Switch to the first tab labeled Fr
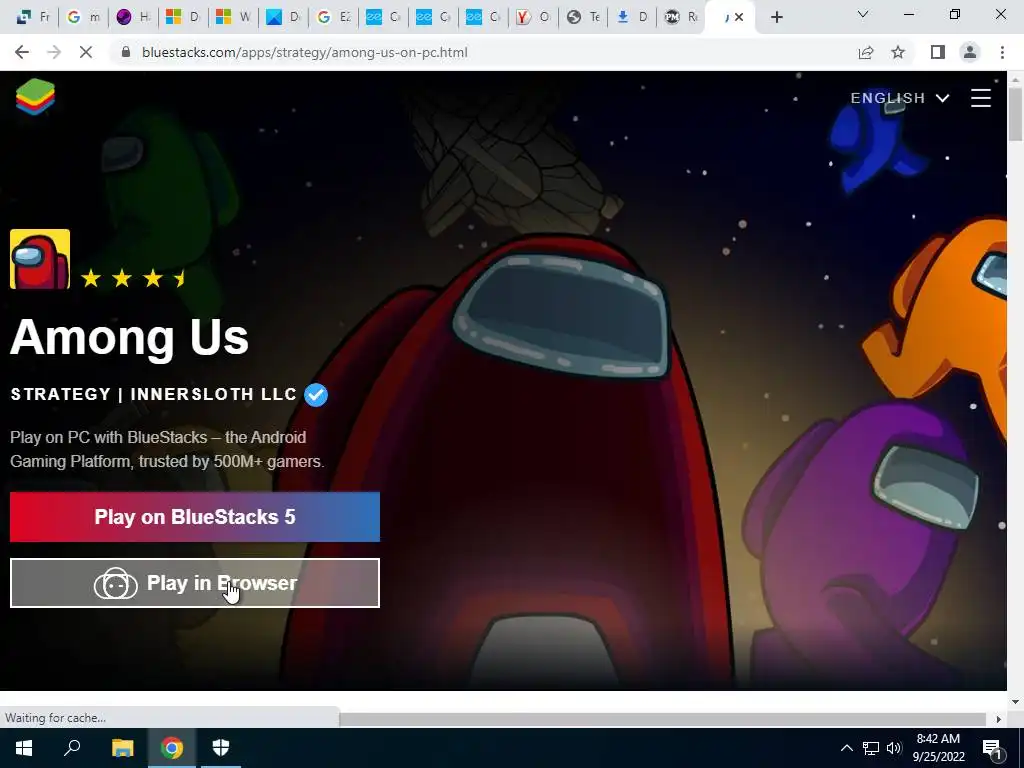The width and height of the screenshot is (1024, 768). 33,17
